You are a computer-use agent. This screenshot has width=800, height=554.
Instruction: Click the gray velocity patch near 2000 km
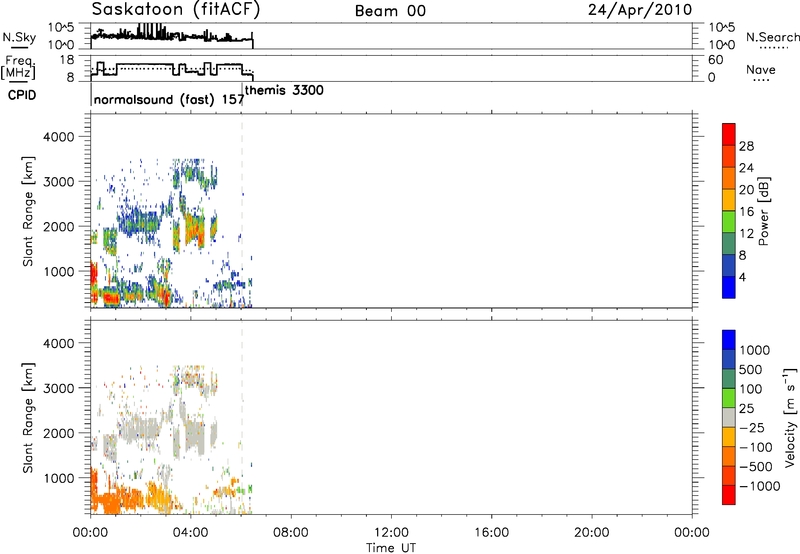(139, 429)
